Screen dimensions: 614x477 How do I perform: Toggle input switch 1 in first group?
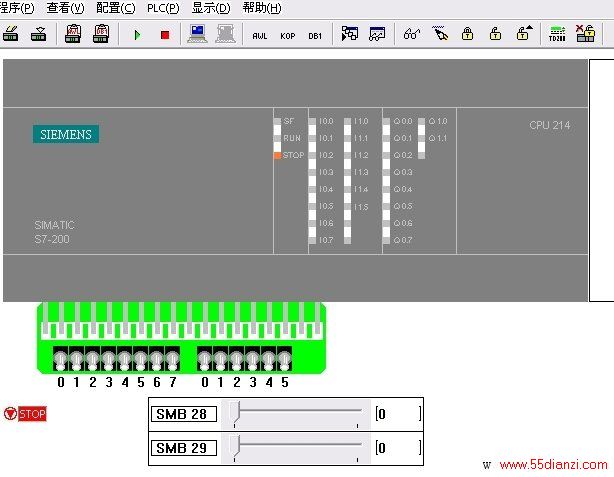pyautogui.click(x=76, y=359)
